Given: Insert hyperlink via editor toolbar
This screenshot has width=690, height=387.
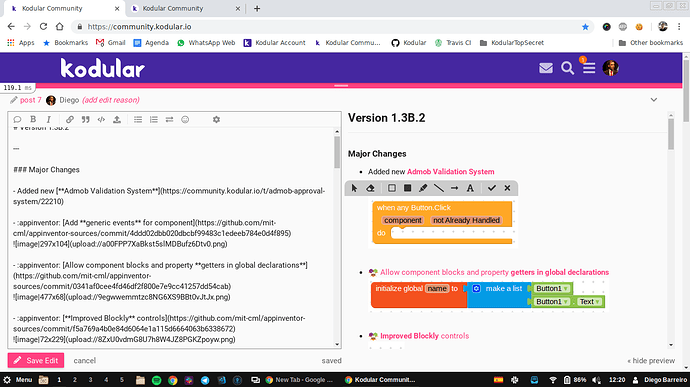Looking at the screenshot, I should (70, 119).
